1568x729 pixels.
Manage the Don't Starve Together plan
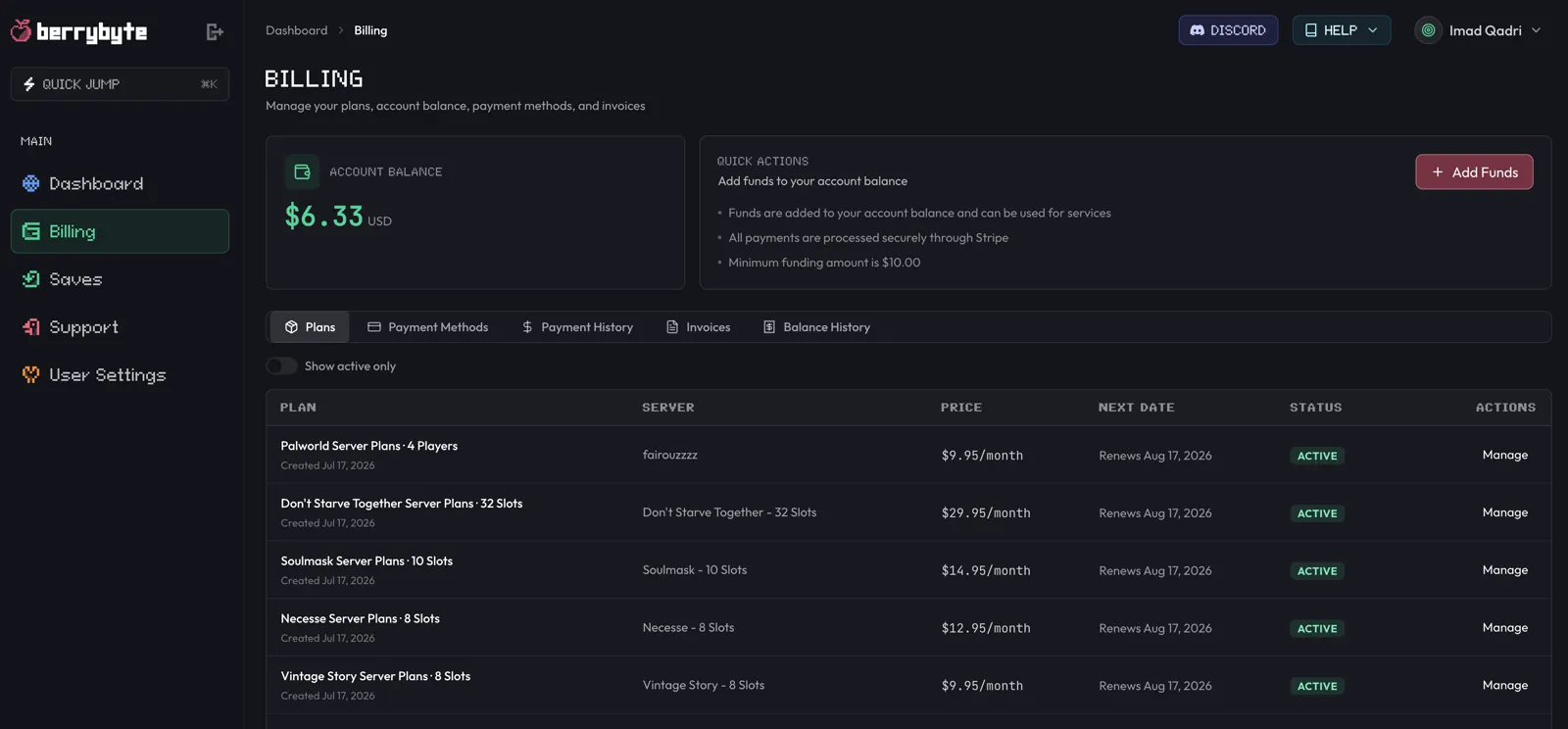coord(1504,512)
